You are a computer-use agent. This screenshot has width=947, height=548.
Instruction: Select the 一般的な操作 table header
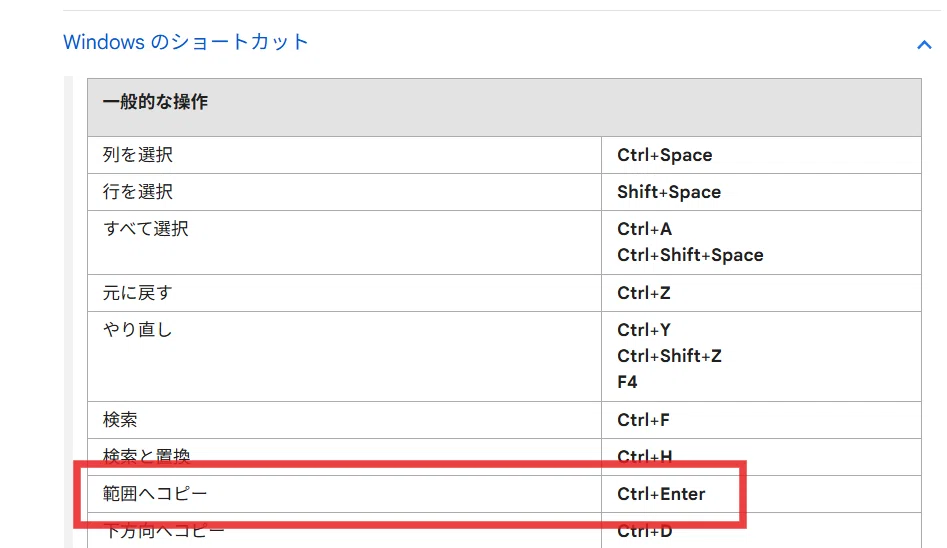point(504,108)
